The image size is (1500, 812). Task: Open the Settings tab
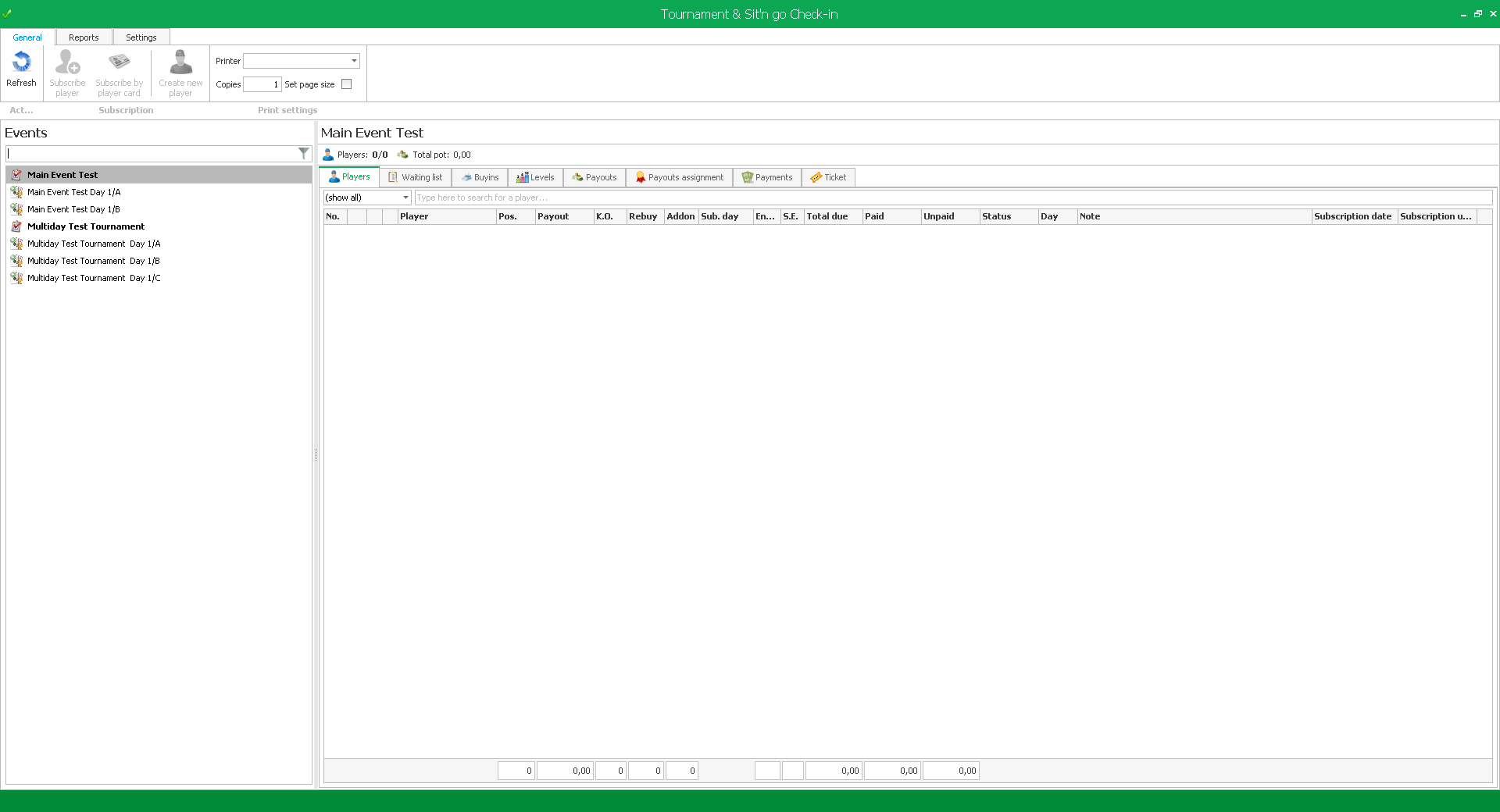(141, 37)
